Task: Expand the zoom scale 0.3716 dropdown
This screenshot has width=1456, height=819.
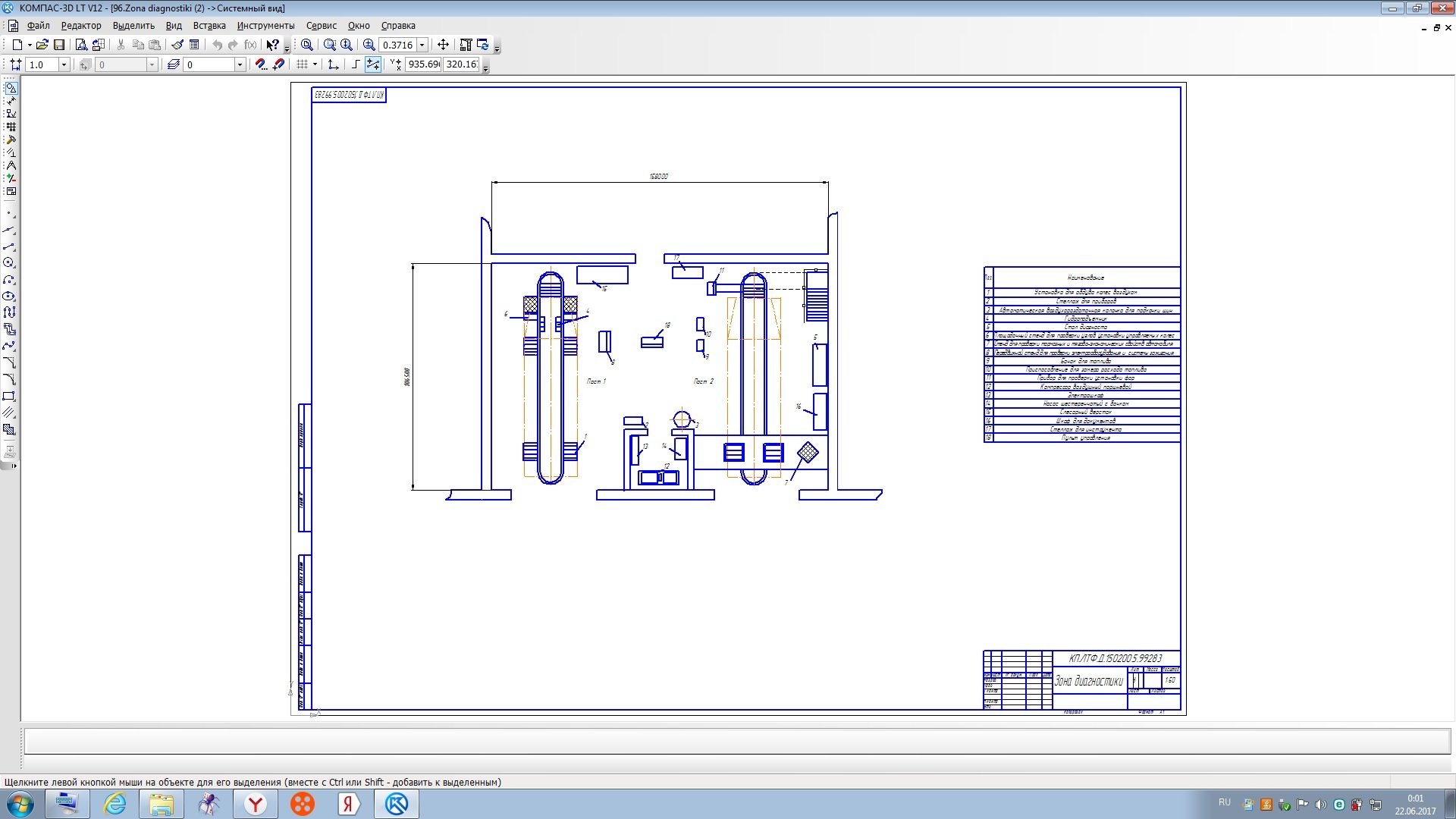Action: [x=422, y=45]
